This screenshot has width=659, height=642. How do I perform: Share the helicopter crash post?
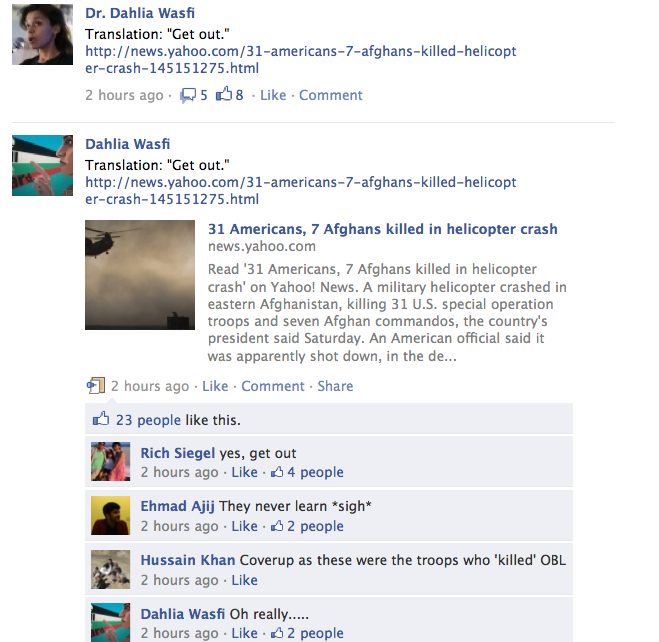pyautogui.click(x=335, y=386)
